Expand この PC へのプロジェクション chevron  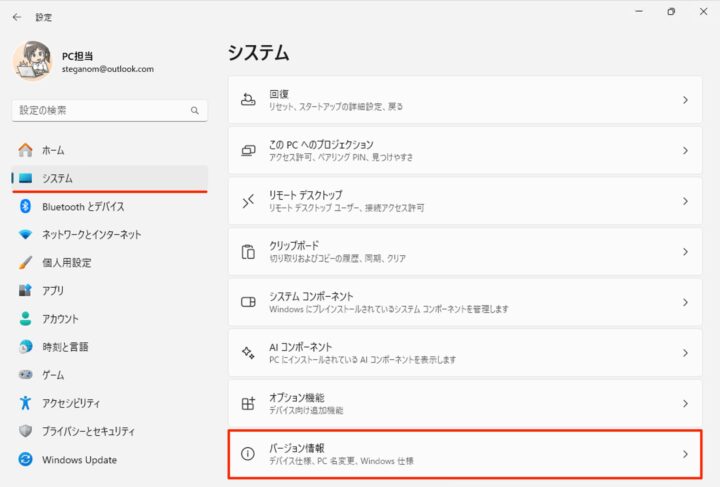685,151
